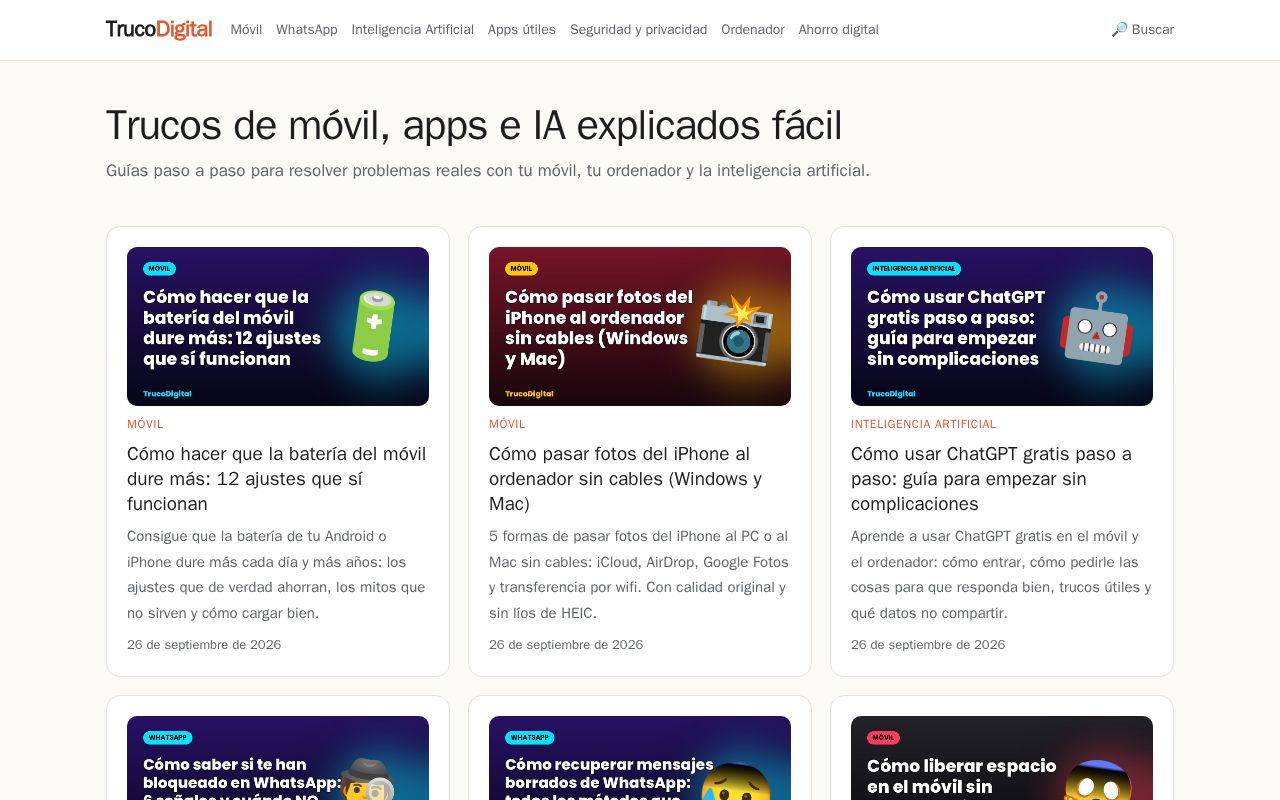Open the battery tips article thumbnail
1280x800 pixels.
[x=278, y=326]
